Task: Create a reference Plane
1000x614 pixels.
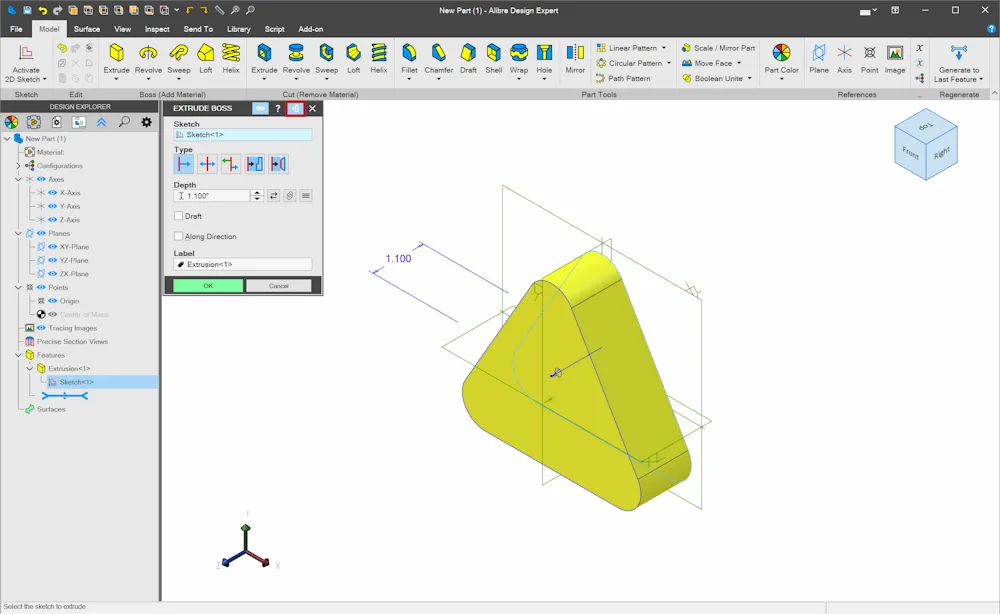Action: point(819,59)
